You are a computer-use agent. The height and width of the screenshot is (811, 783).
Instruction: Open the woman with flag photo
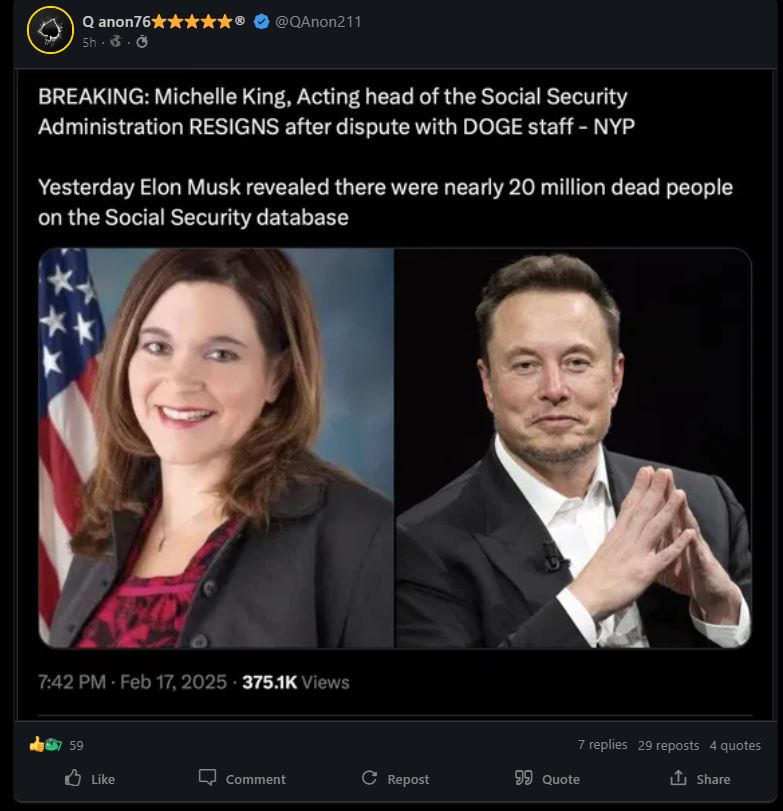click(x=216, y=448)
